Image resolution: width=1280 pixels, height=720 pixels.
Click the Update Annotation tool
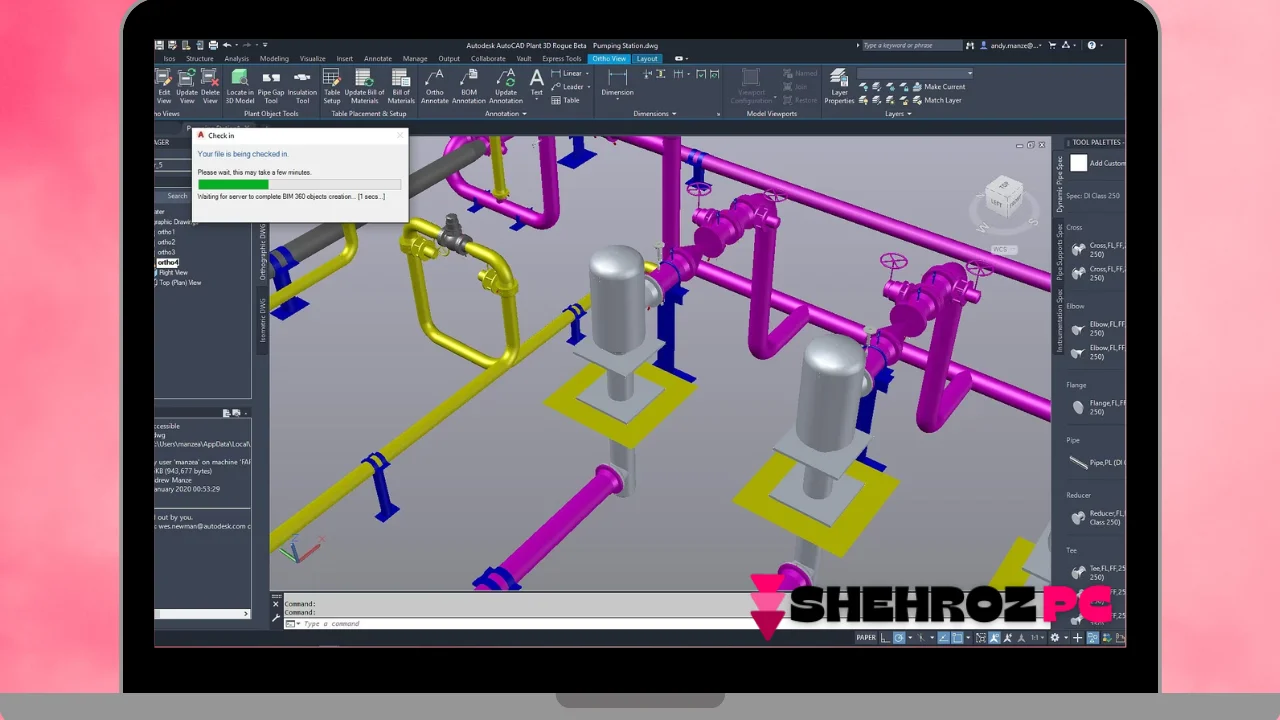coord(506,85)
